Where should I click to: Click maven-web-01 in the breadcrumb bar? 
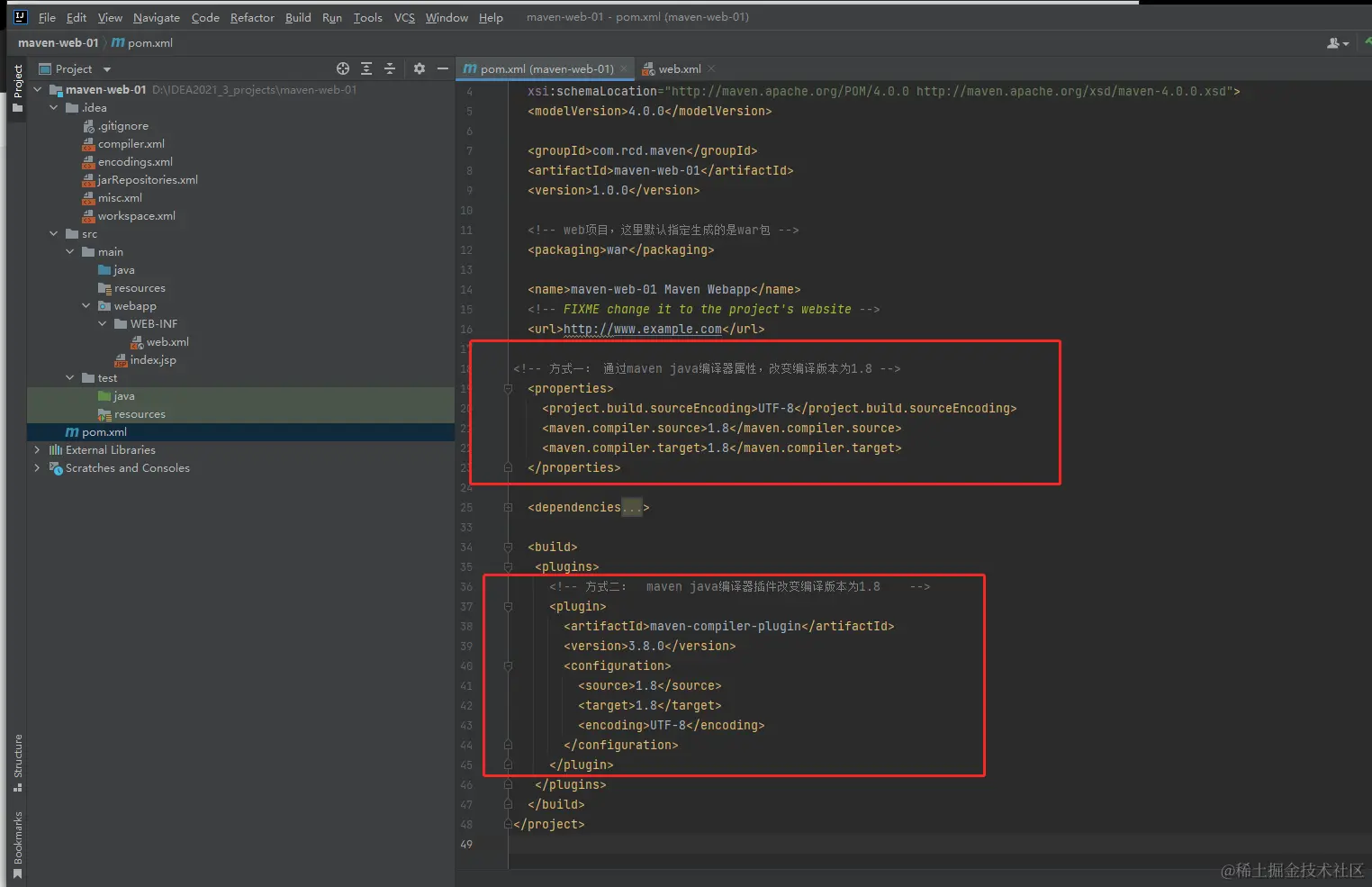(59, 42)
